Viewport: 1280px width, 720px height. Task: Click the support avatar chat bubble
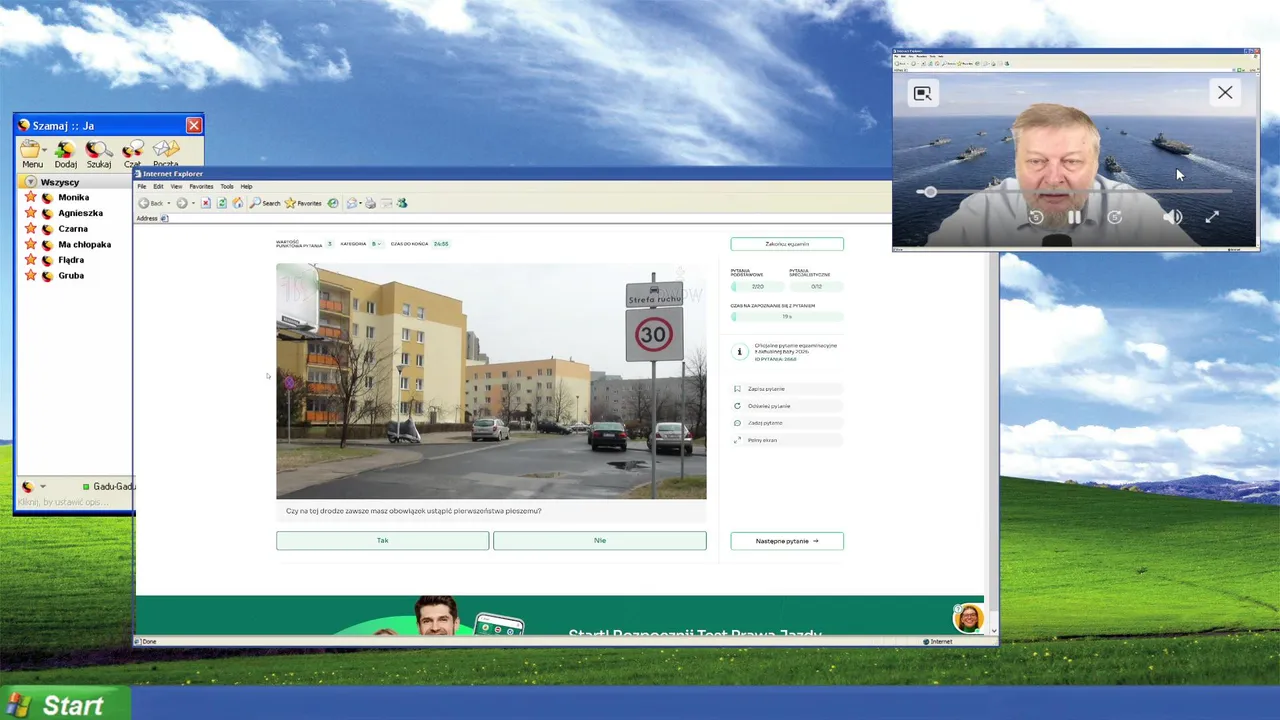[968, 618]
